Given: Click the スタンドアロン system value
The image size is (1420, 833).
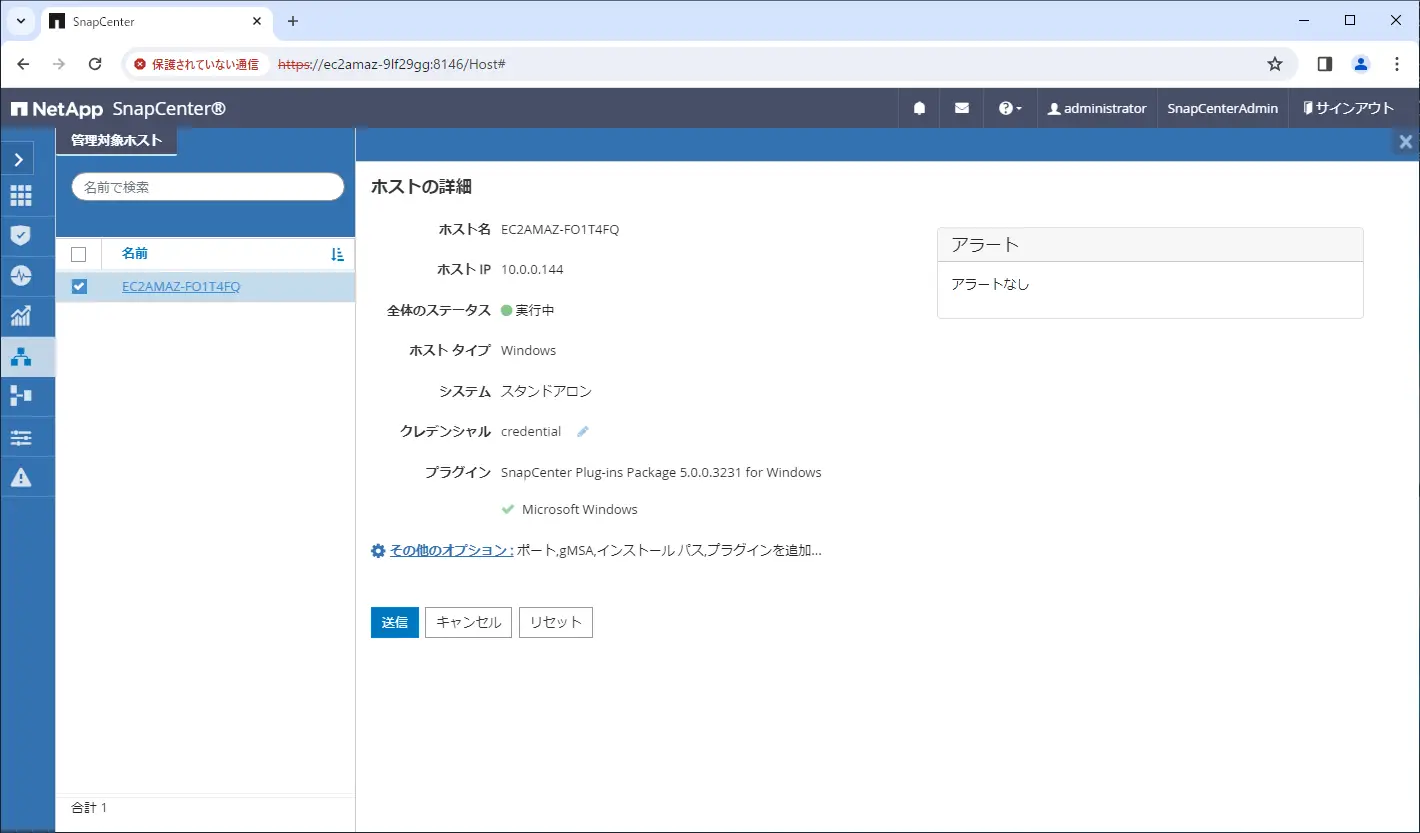Looking at the screenshot, I should tap(547, 391).
